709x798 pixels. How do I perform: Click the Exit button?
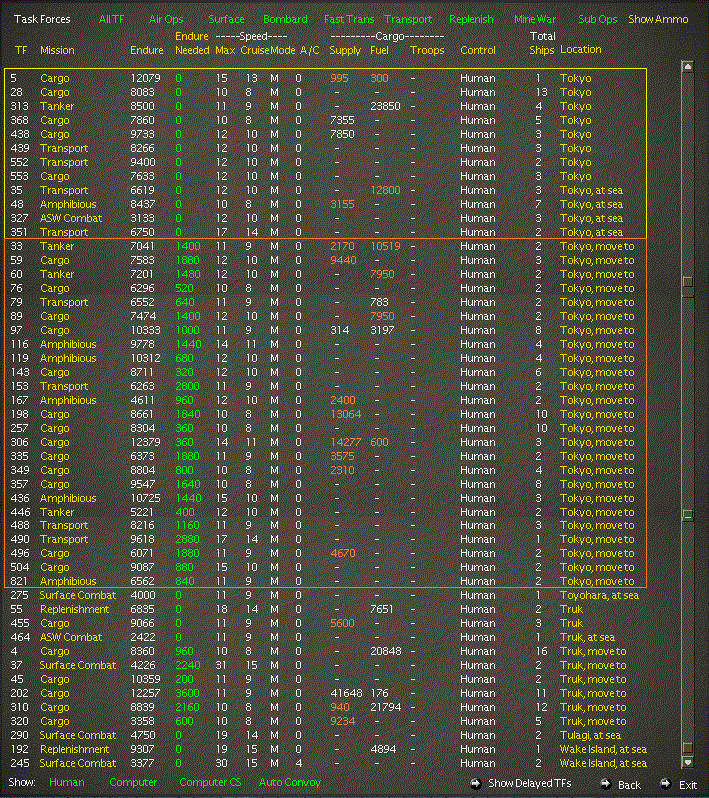pyautogui.click(x=688, y=785)
